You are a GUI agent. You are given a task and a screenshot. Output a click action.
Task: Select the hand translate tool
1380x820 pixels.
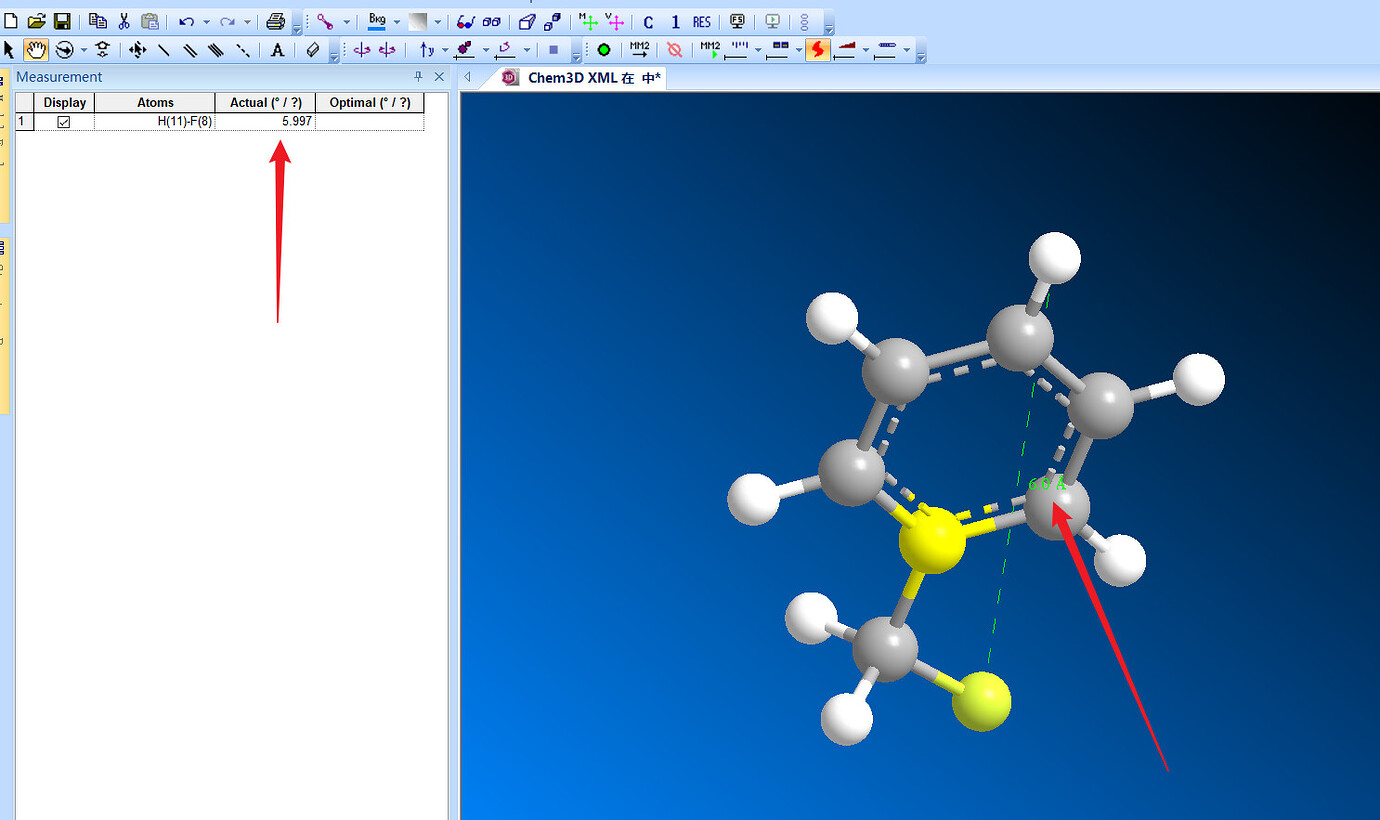coord(36,49)
